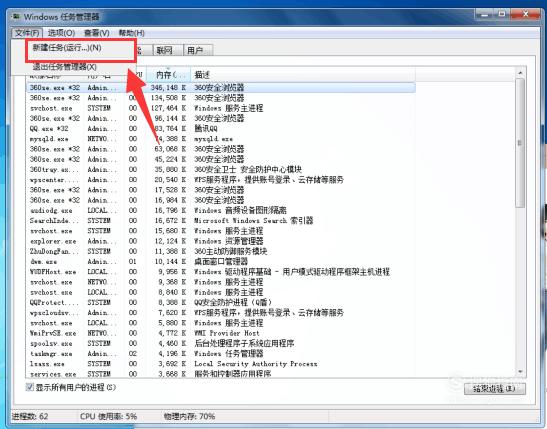
Task: Click the 结束进程 button
Action: (x=495, y=389)
